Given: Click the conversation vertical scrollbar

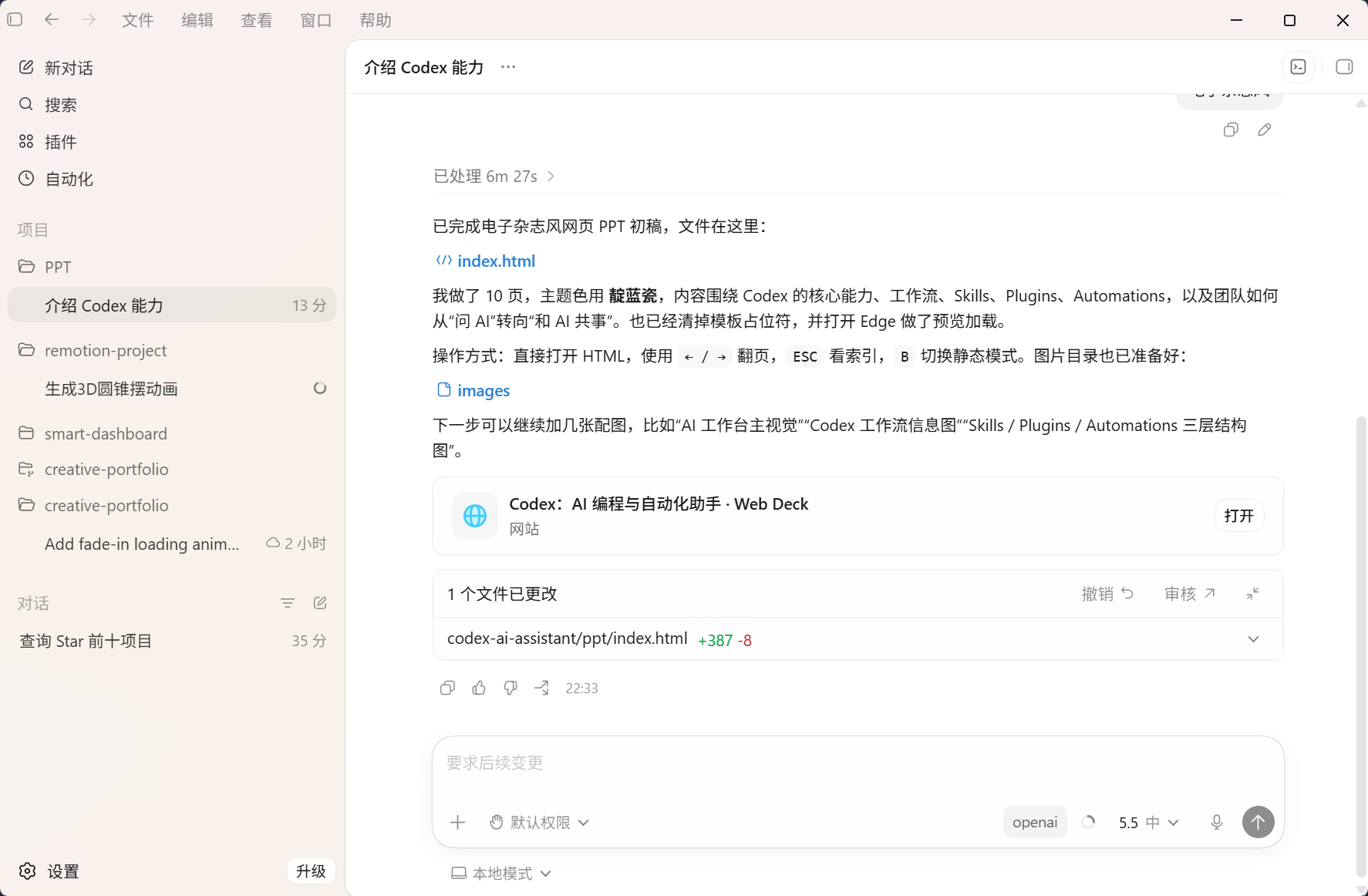Looking at the screenshot, I should click(1361, 646).
